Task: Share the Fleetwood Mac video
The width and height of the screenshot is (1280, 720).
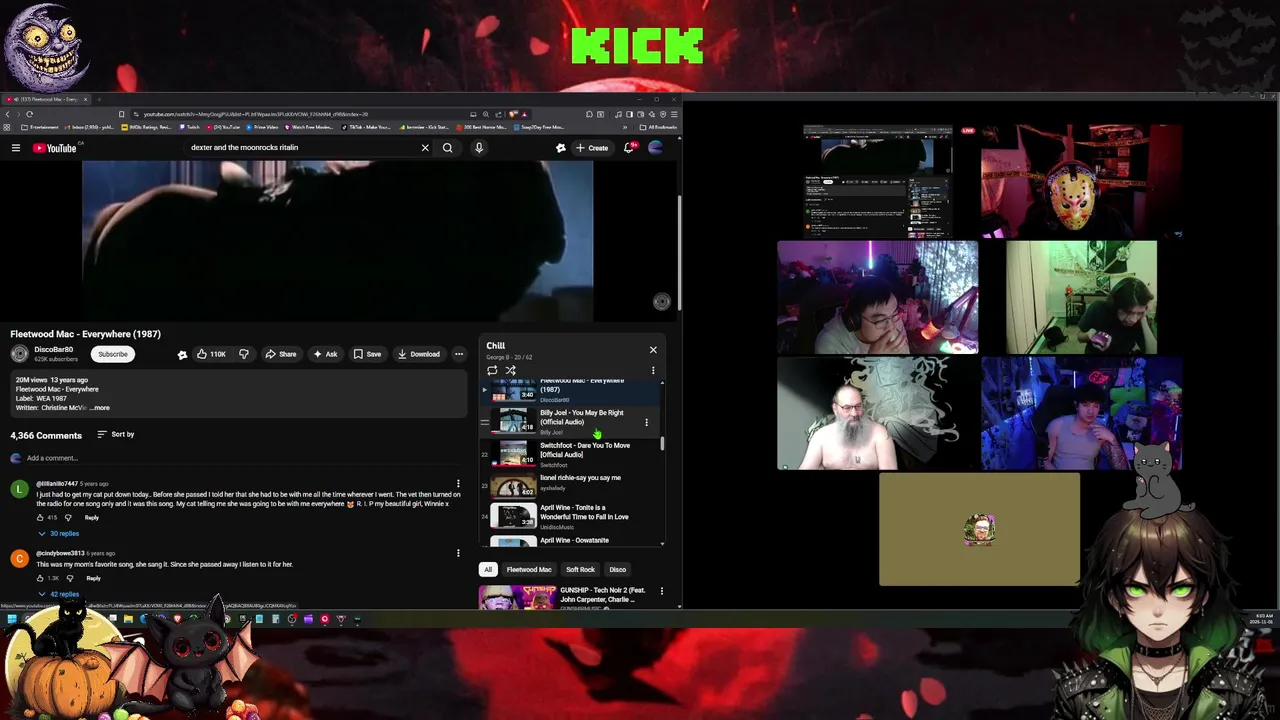Action: 280,354
